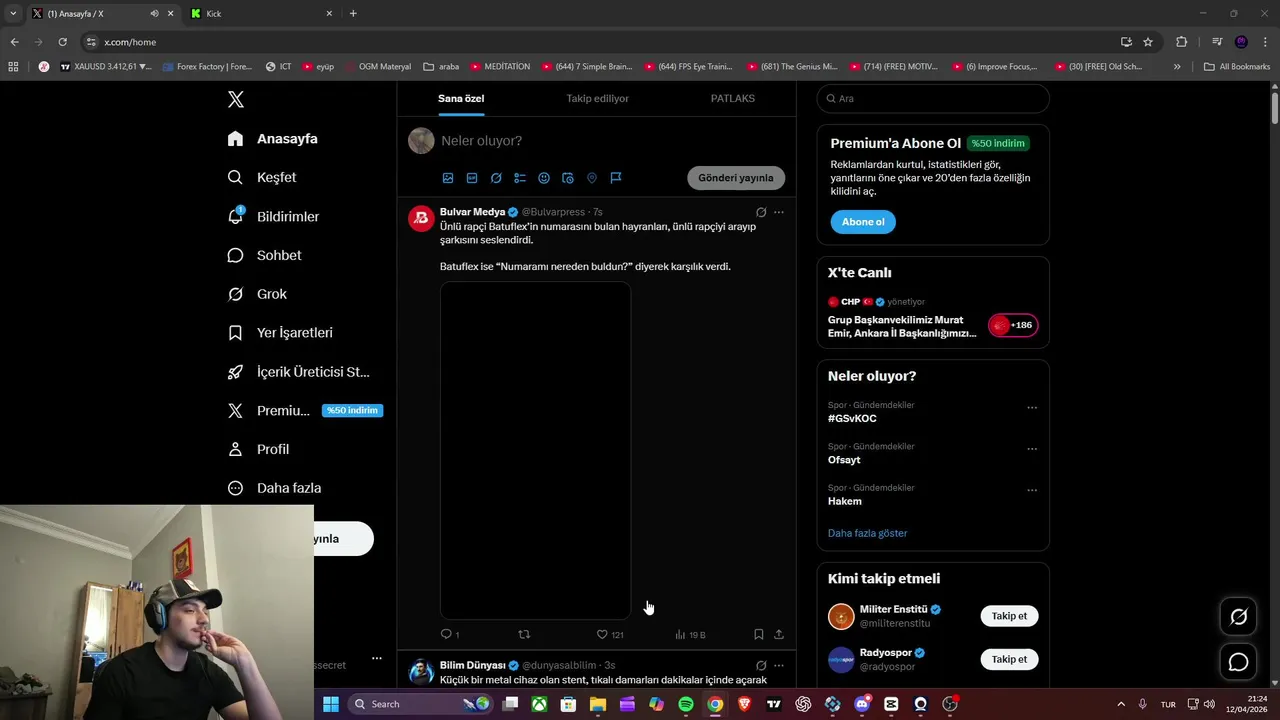1280x720 pixels.
Task: Reply to Bulvar Medya post
Action: pos(450,634)
